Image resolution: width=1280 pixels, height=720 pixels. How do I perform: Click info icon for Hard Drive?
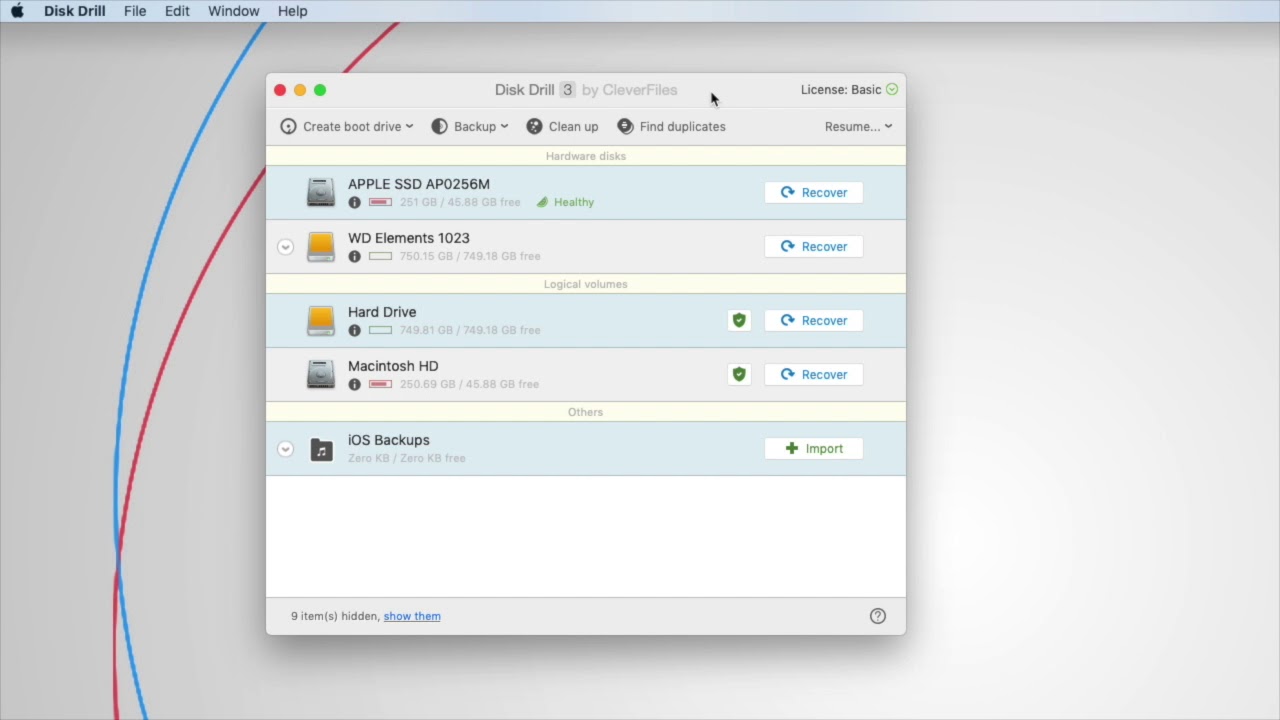pos(354,330)
